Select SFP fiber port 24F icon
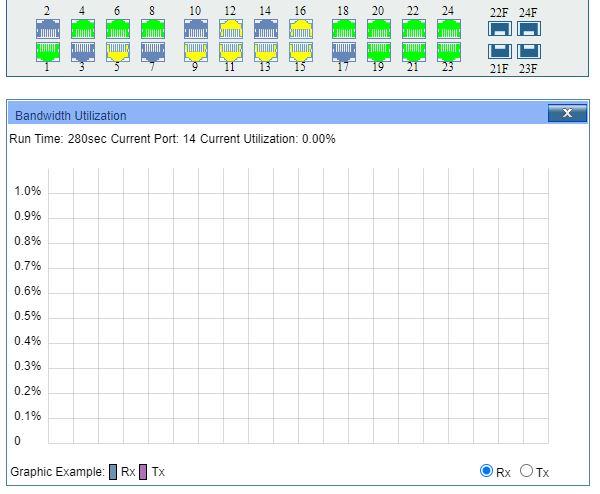 click(529, 29)
